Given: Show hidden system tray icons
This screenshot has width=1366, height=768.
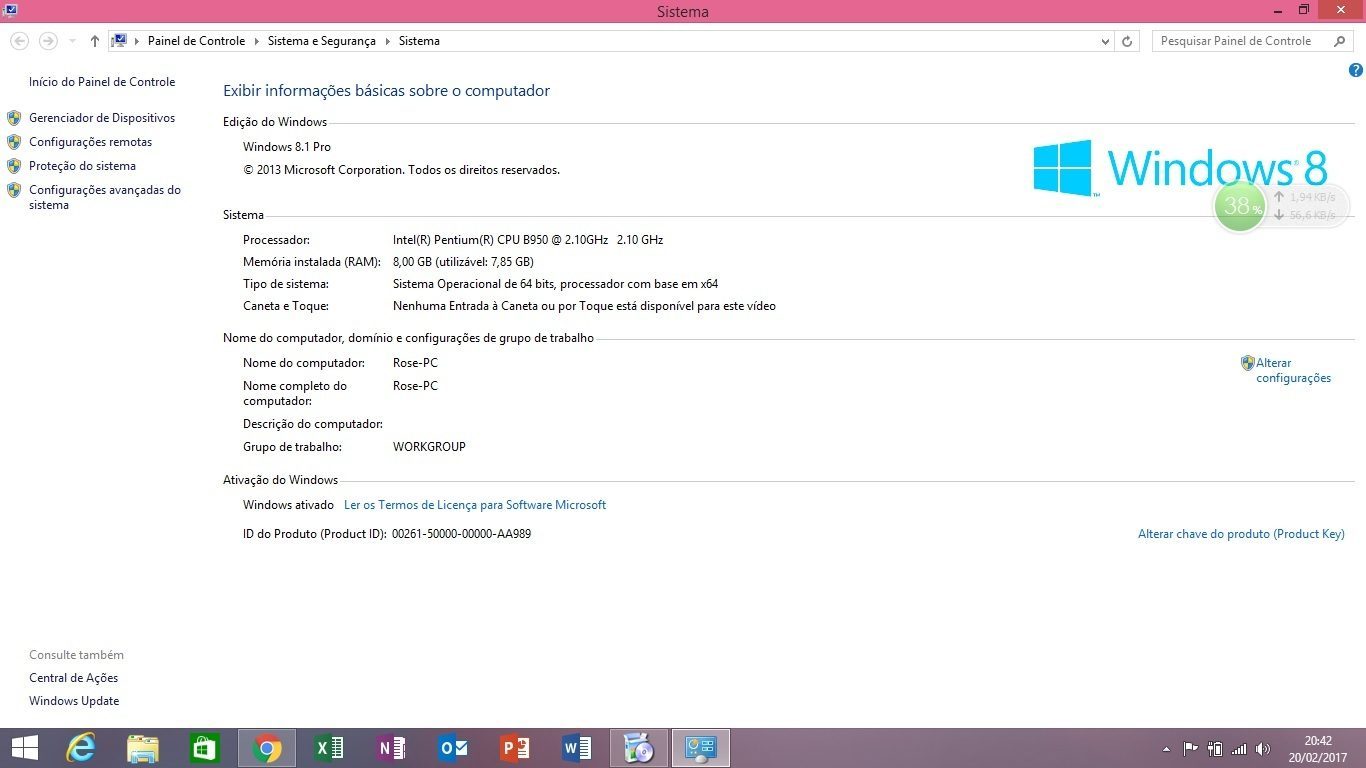Looking at the screenshot, I should click(1166, 749).
